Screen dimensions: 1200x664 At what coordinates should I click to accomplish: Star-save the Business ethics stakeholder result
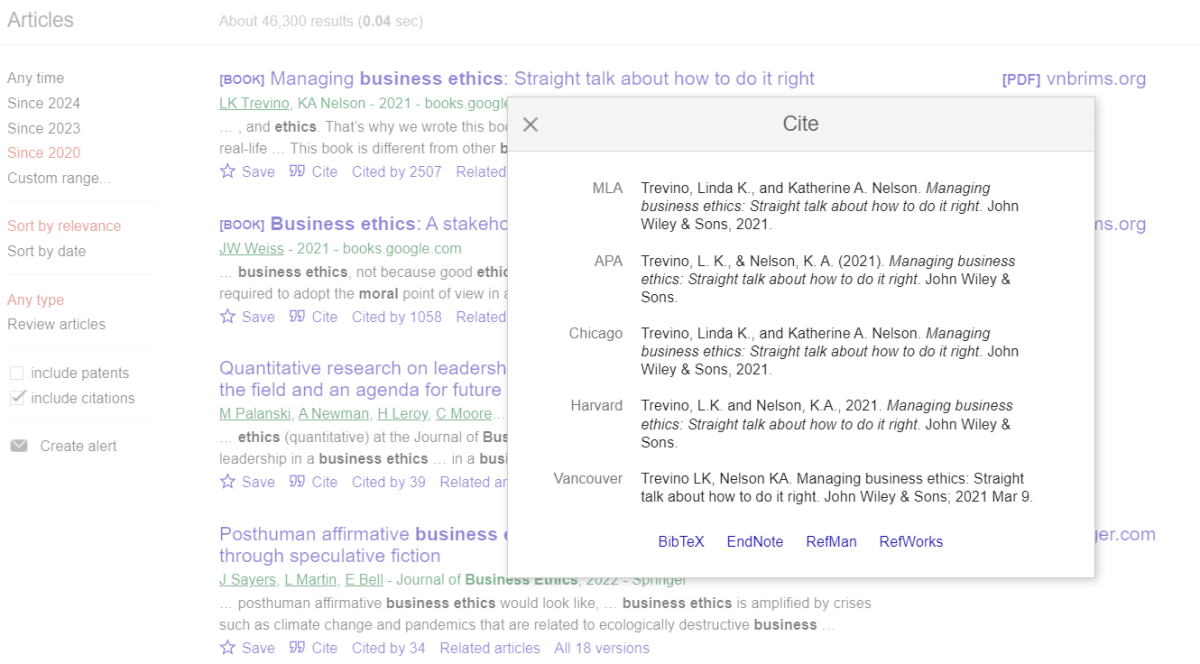(x=227, y=316)
